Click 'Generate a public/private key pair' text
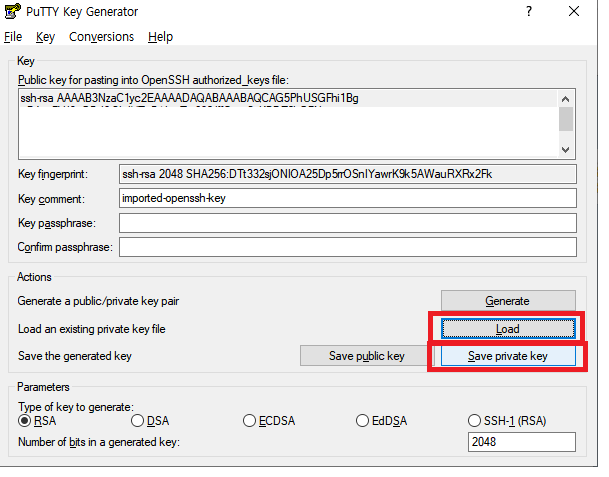The width and height of the screenshot is (609, 477). [x=98, y=301]
